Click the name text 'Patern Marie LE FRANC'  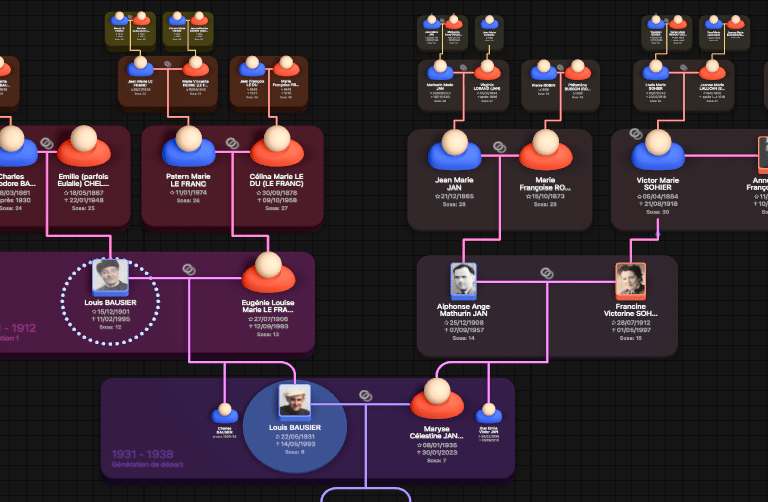click(188, 180)
